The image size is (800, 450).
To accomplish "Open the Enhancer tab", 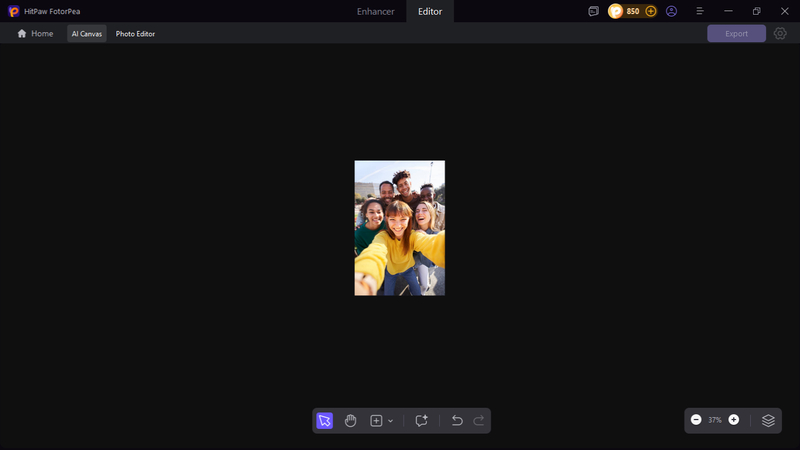I will [x=376, y=11].
